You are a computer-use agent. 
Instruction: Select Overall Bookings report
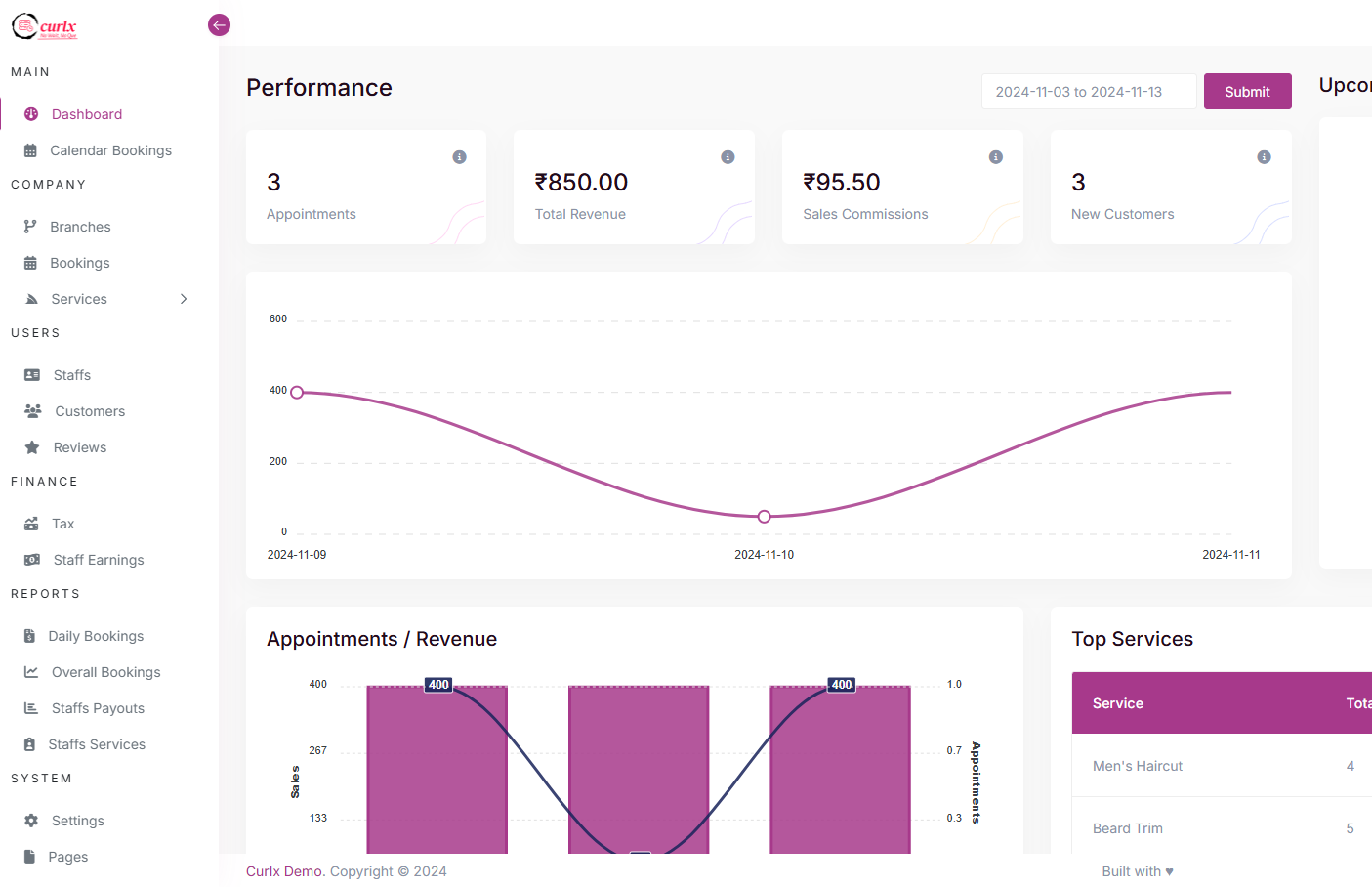(105, 672)
